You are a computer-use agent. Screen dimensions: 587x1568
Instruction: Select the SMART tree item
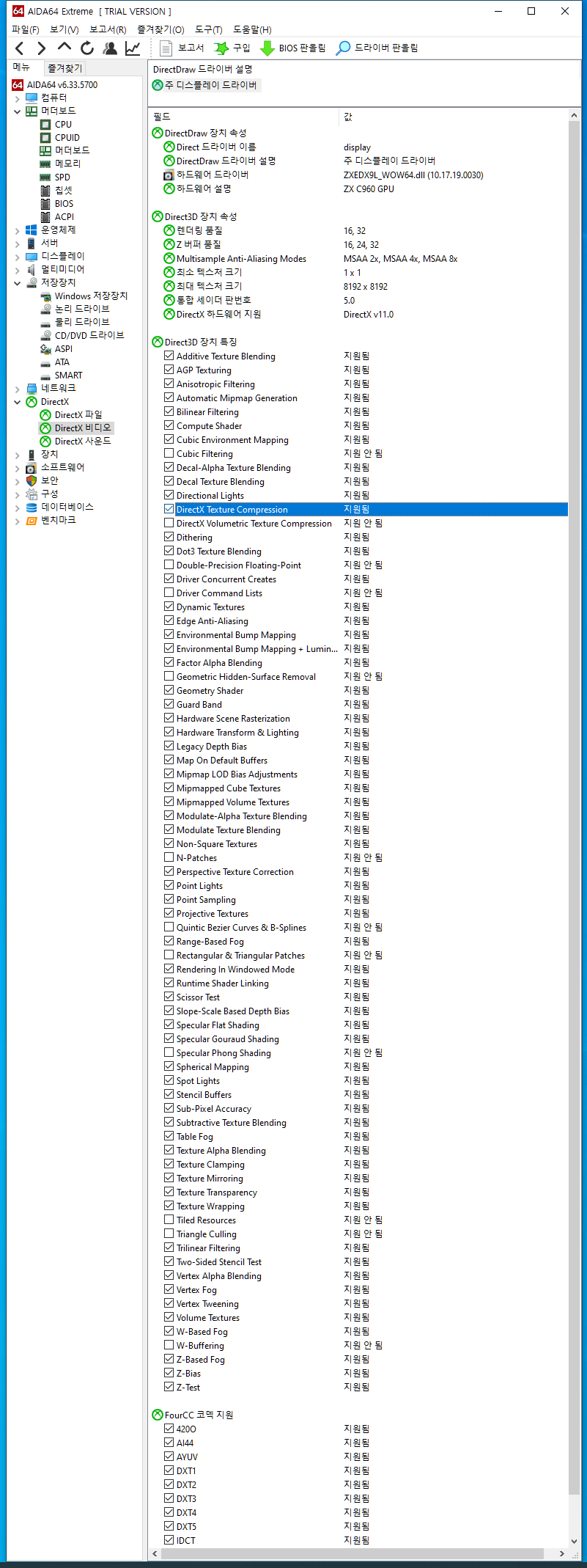68,375
